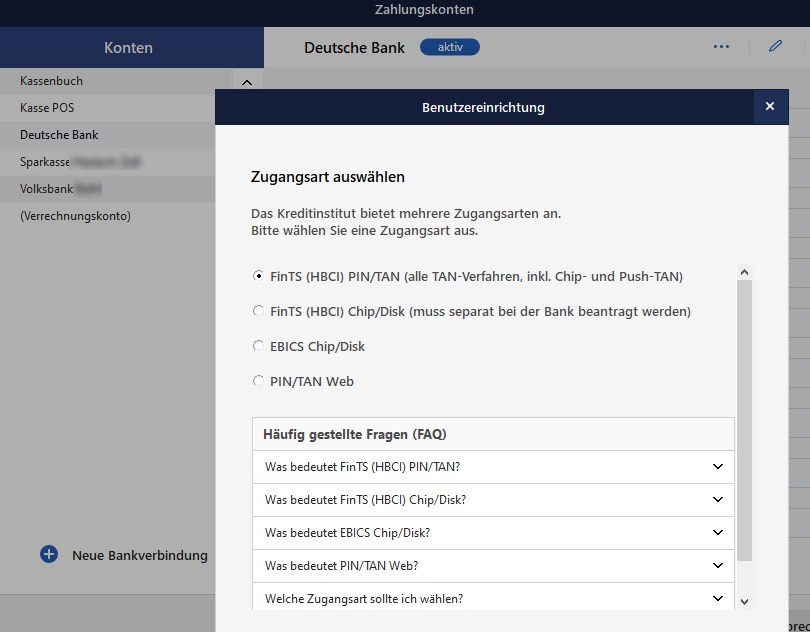Select Kasse POS account

coord(107,108)
